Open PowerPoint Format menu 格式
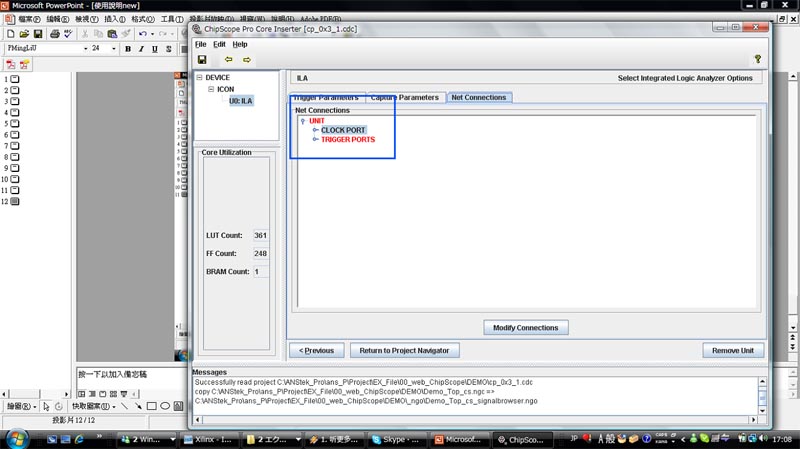The width and height of the screenshot is (800, 449). click(x=143, y=19)
